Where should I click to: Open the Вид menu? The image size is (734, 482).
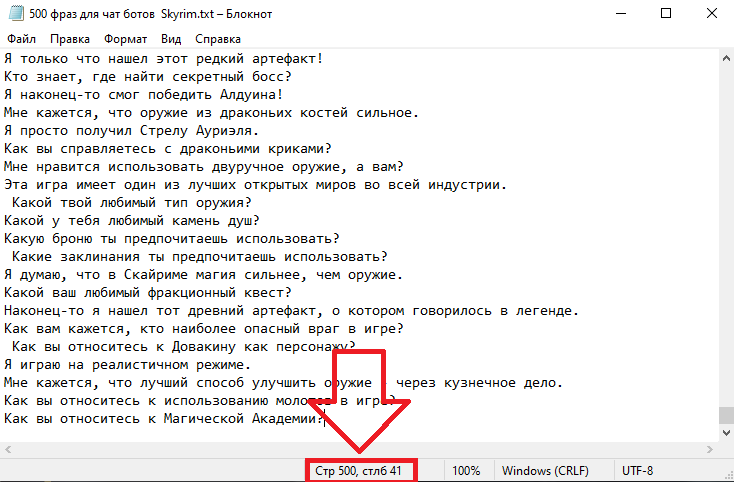click(x=171, y=39)
